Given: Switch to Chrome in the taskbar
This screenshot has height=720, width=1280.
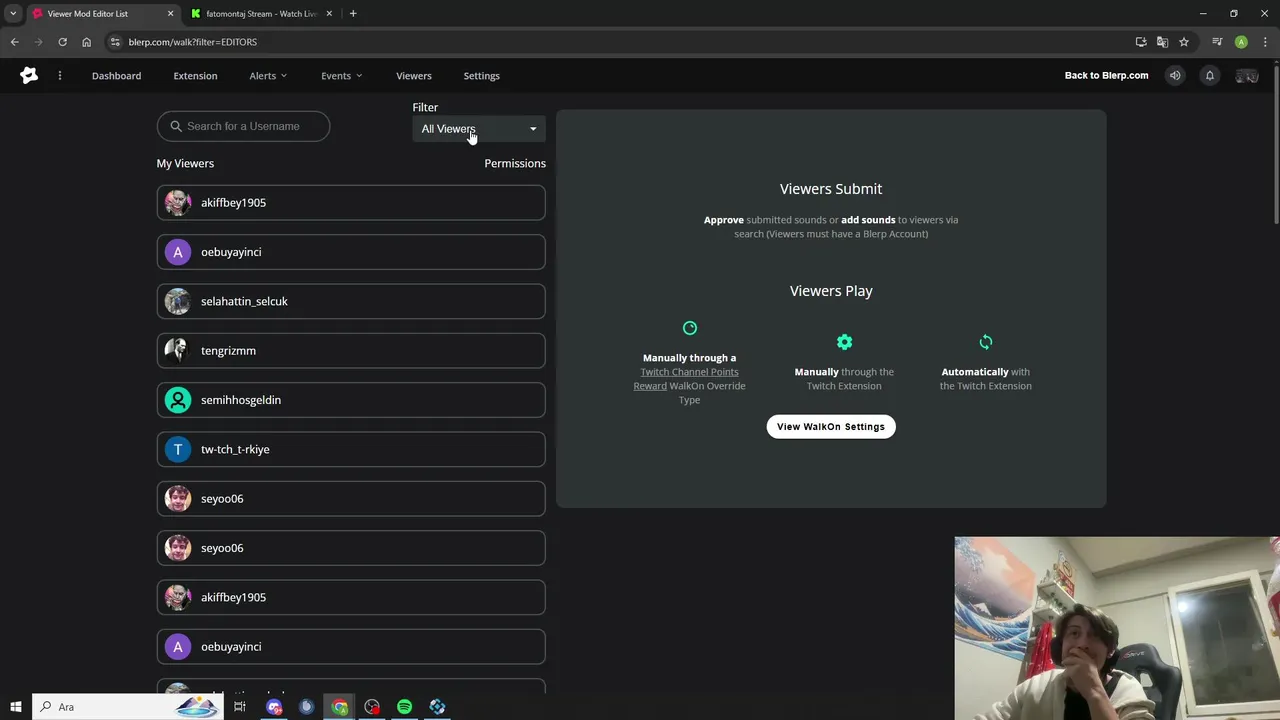Looking at the screenshot, I should point(340,707).
